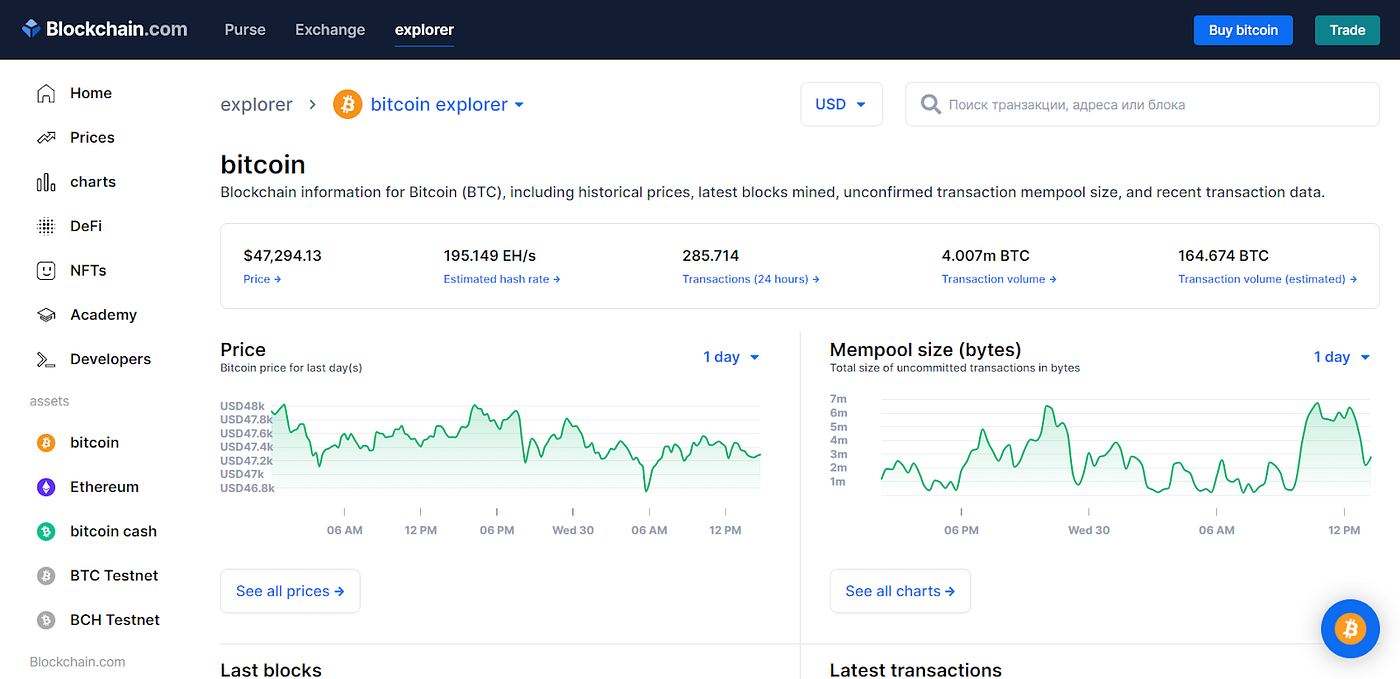Screen dimensions: 1400x679
Task: Click the DeFi grid icon
Action: 46,226
